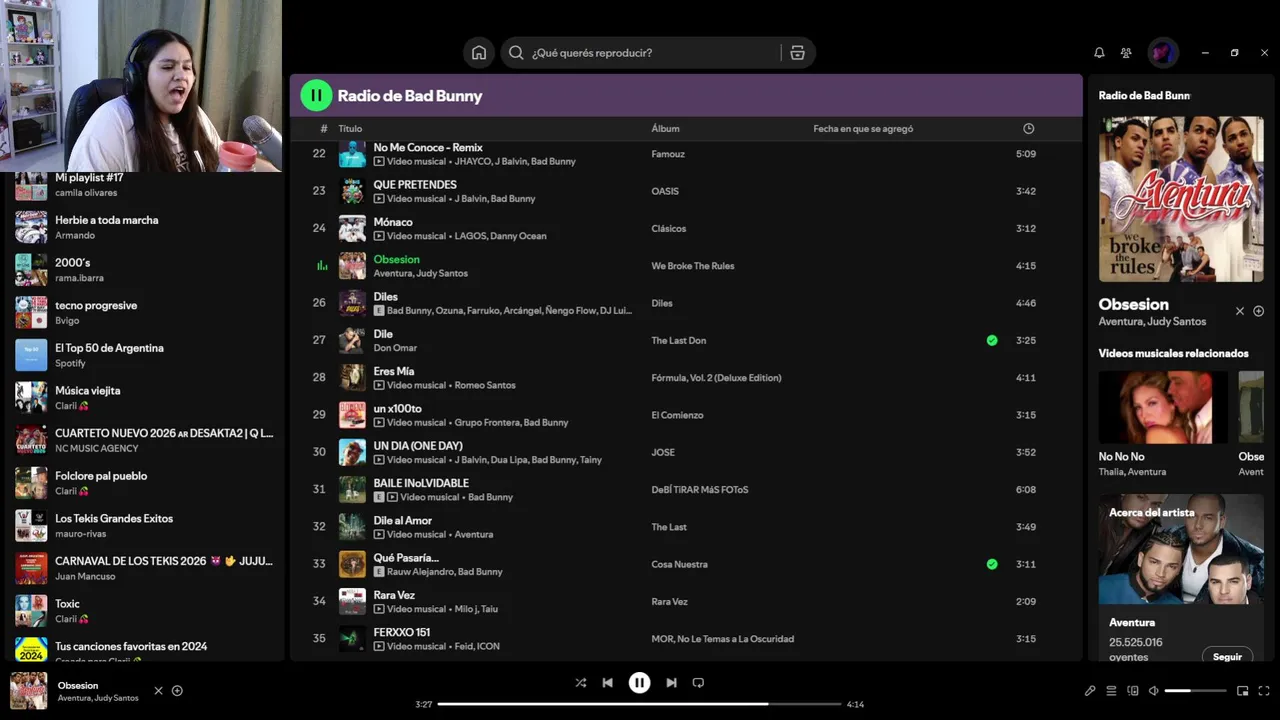Mute the volume speaker icon
This screenshot has width=1280, height=720.
click(x=1153, y=691)
